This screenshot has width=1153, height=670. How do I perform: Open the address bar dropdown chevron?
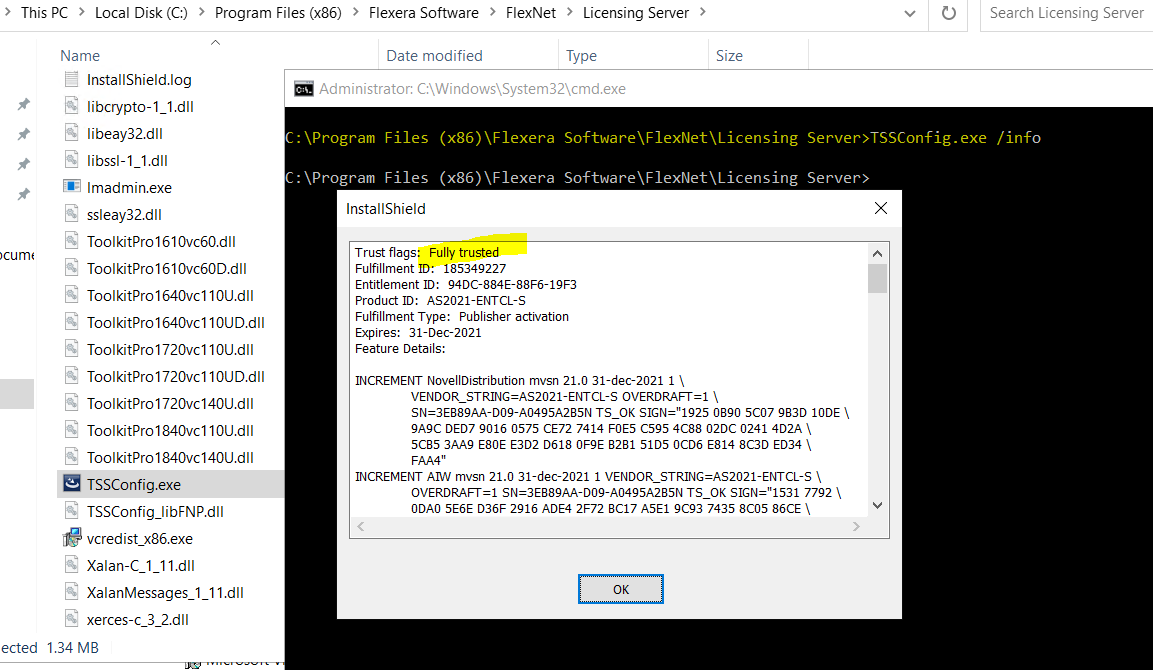point(909,13)
